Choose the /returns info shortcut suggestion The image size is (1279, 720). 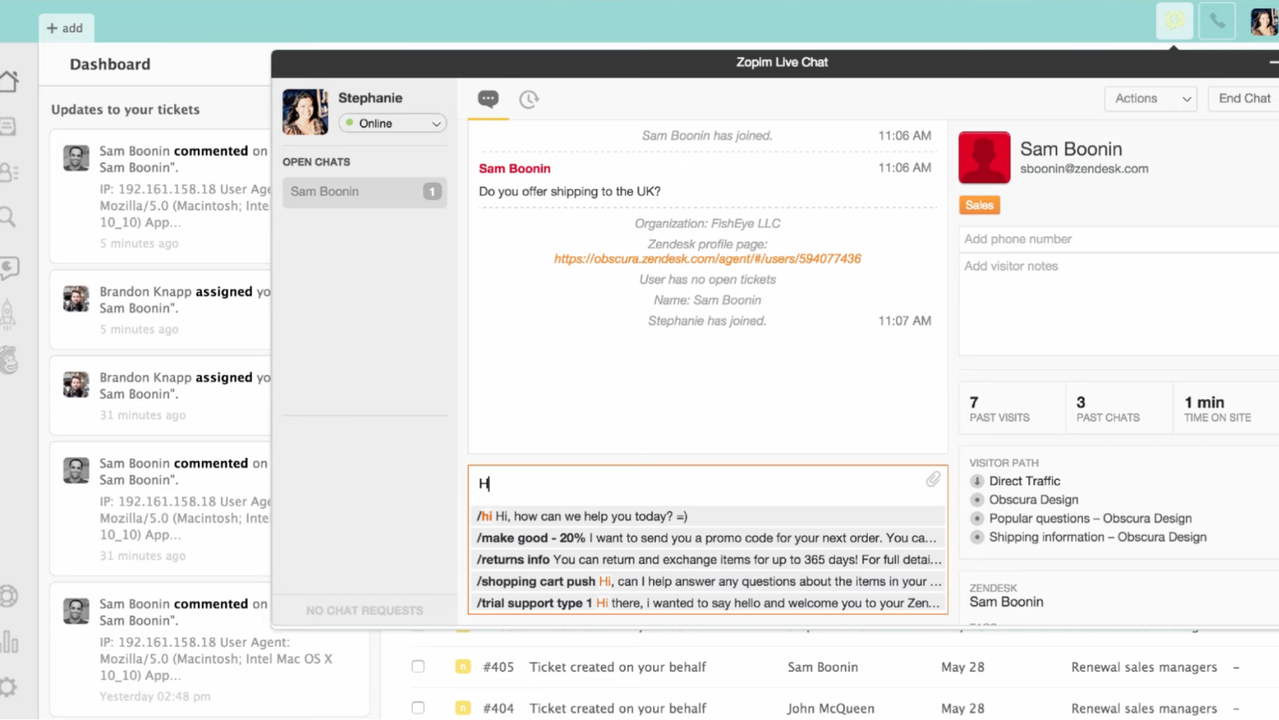[x=706, y=560]
